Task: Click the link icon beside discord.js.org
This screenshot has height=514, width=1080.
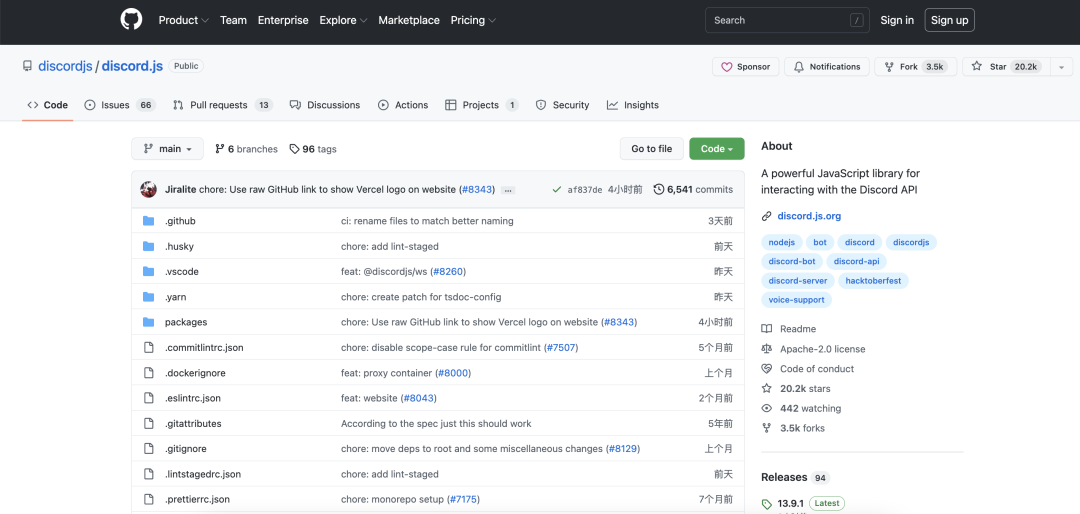Action: point(767,216)
